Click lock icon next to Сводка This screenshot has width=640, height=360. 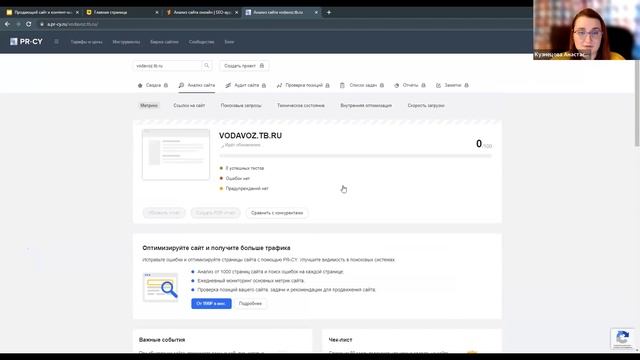(166, 85)
